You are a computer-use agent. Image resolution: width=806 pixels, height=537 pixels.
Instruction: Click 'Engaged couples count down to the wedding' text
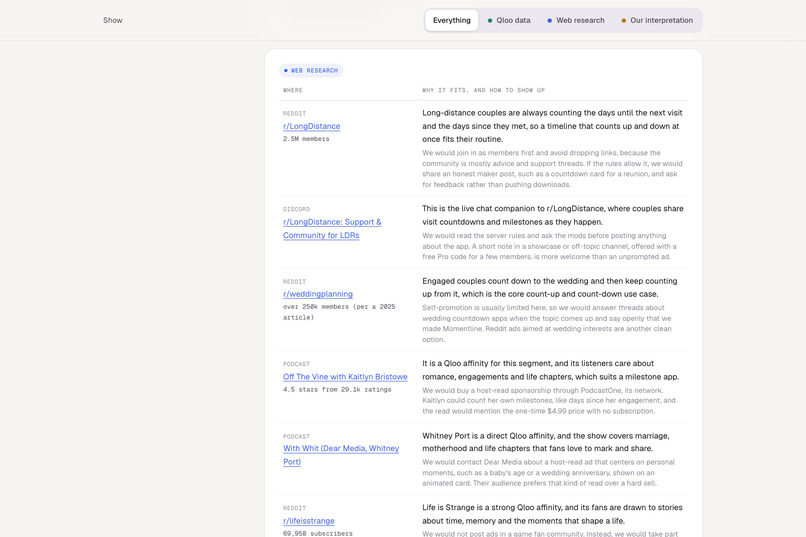(549, 288)
